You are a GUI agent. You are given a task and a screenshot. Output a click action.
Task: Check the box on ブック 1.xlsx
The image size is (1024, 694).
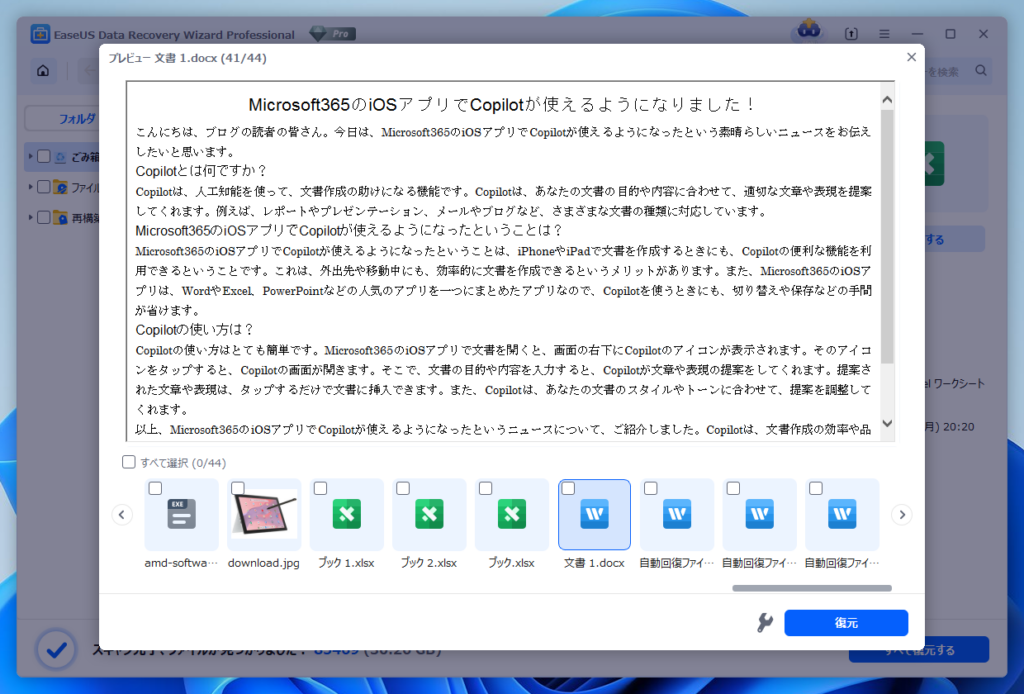(x=321, y=488)
